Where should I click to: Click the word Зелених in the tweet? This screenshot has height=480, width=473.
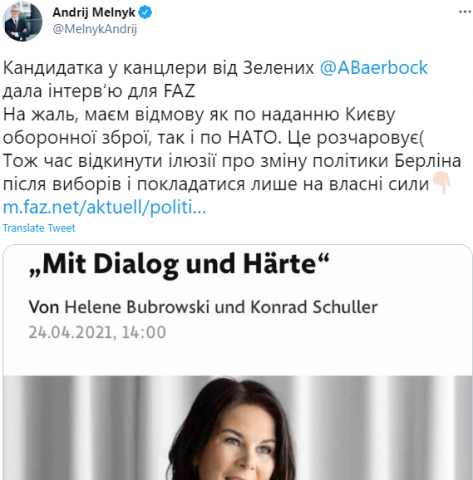pos(278,68)
